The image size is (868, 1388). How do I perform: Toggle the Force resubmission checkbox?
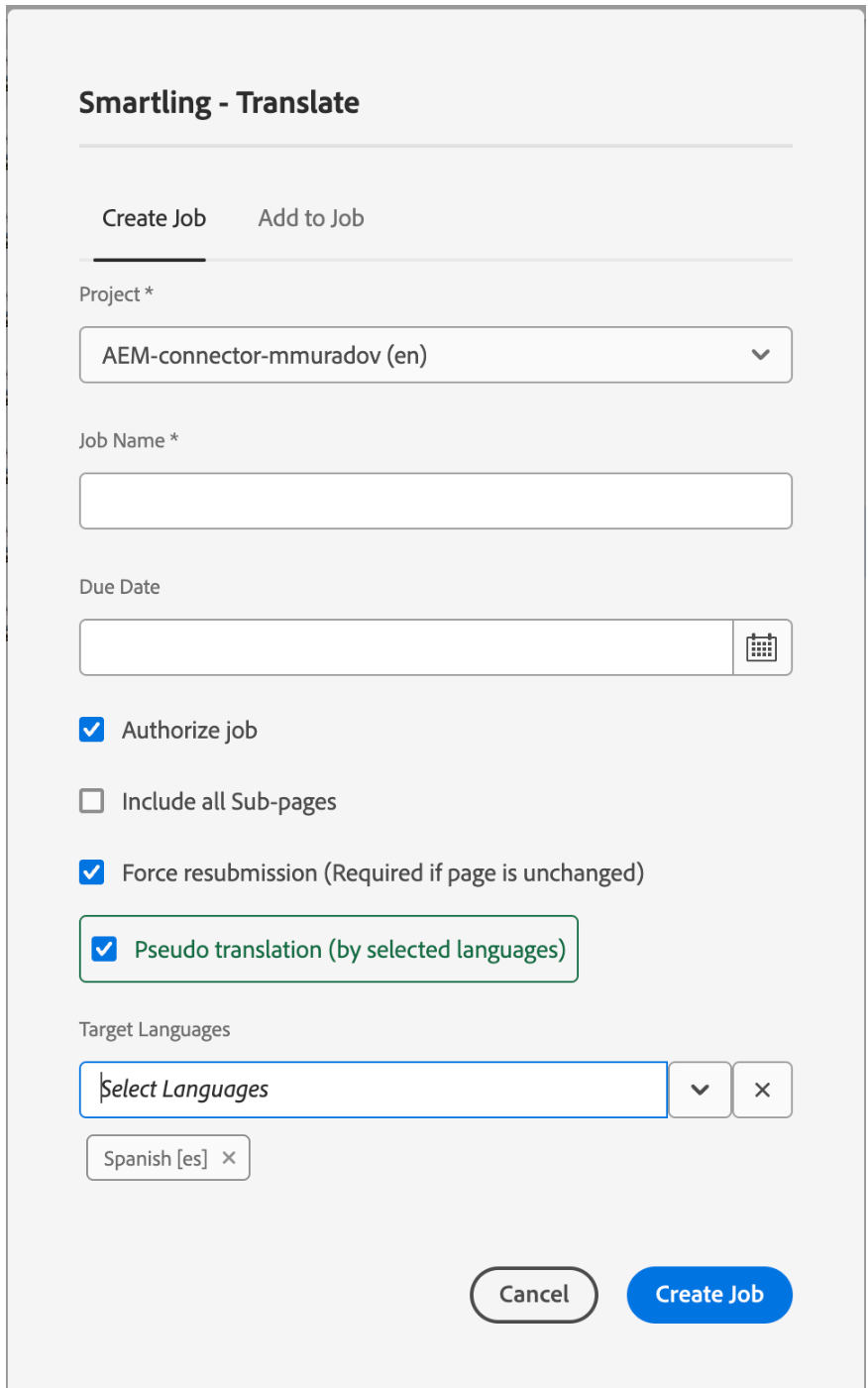91,872
